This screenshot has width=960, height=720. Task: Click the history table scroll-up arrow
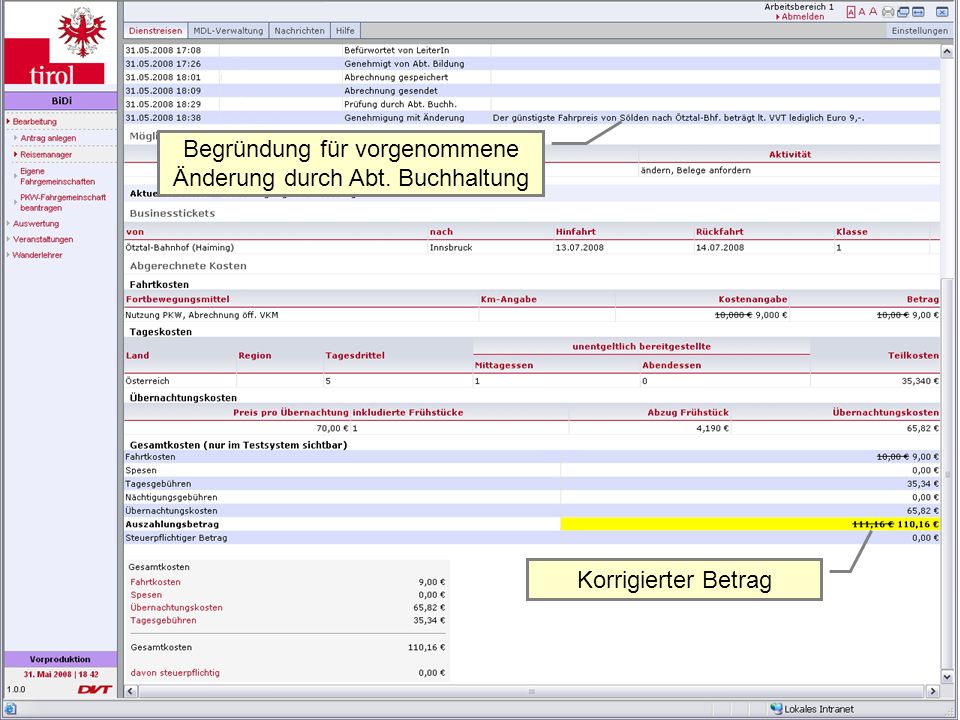[x=947, y=53]
